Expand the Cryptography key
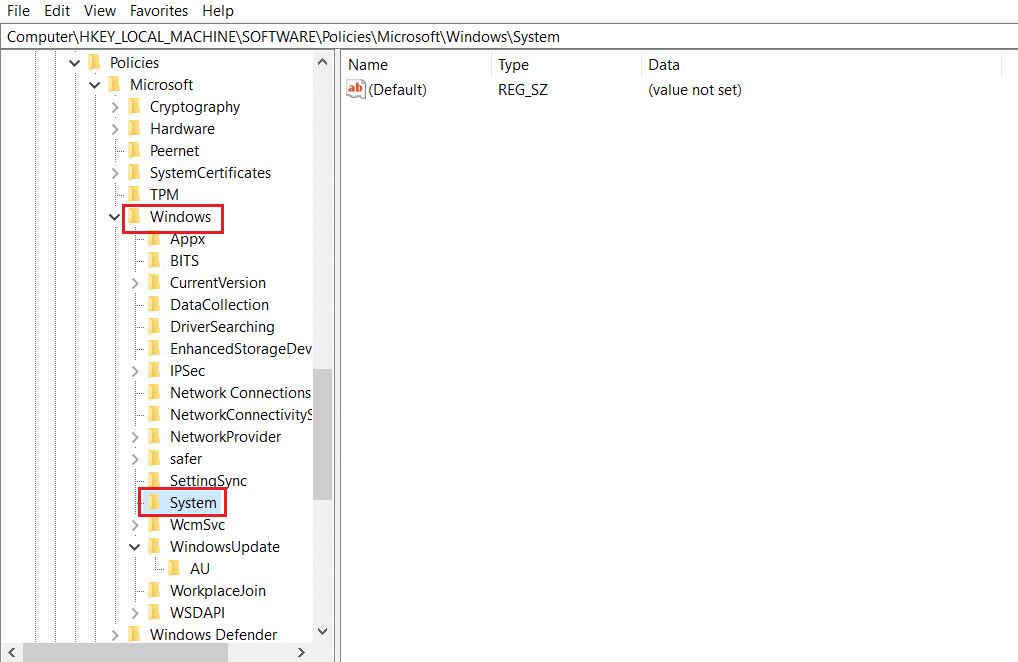Image resolution: width=1018 pixels, height=662 pixels. point(115,107)
